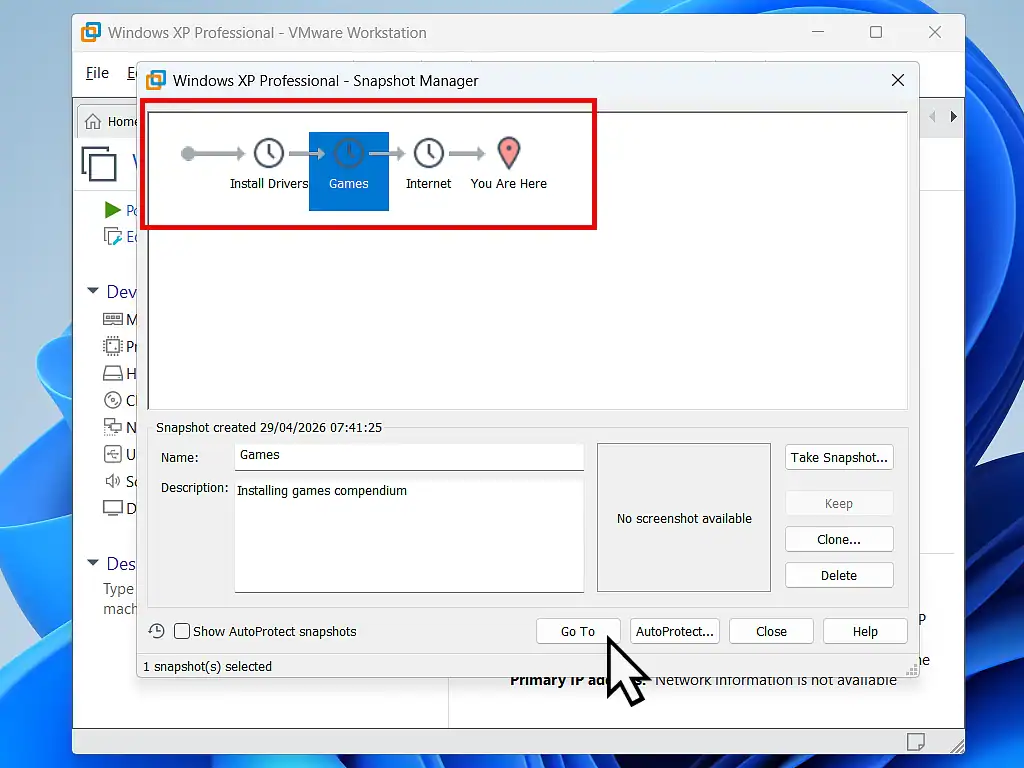Click the Network Adapter device icon
The height and width of the screenshot is (768, 1024).
pos(112,426)
